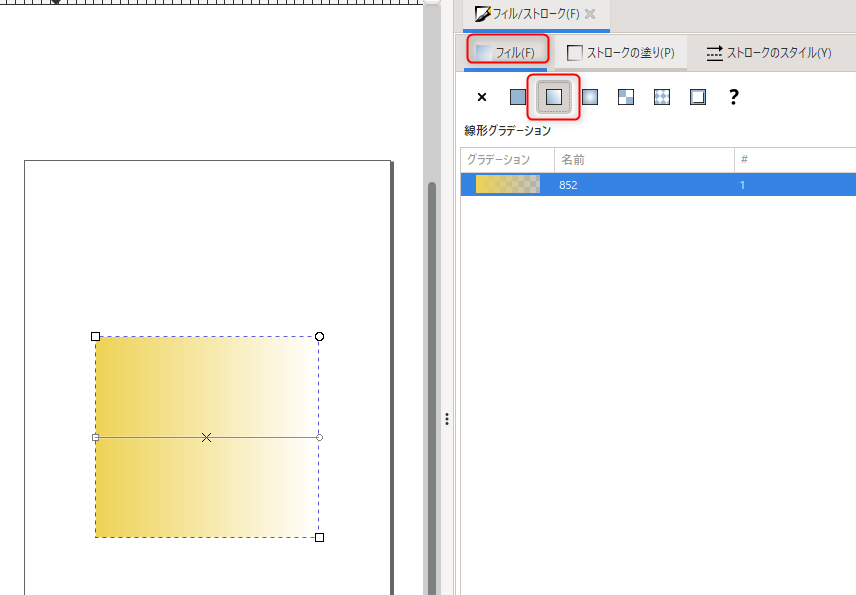Image resolution: width=856 pixels, height=595 pixels.
Task: Click the グラデーション column header
Action: pos(508,160)
